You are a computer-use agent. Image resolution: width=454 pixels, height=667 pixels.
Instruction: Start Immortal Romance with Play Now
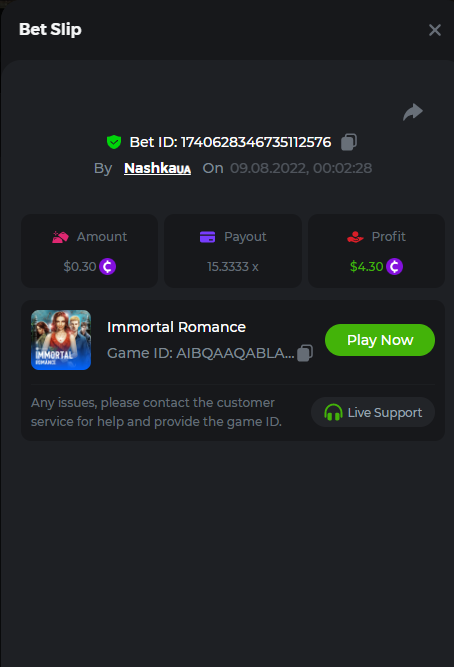(380, 340)
